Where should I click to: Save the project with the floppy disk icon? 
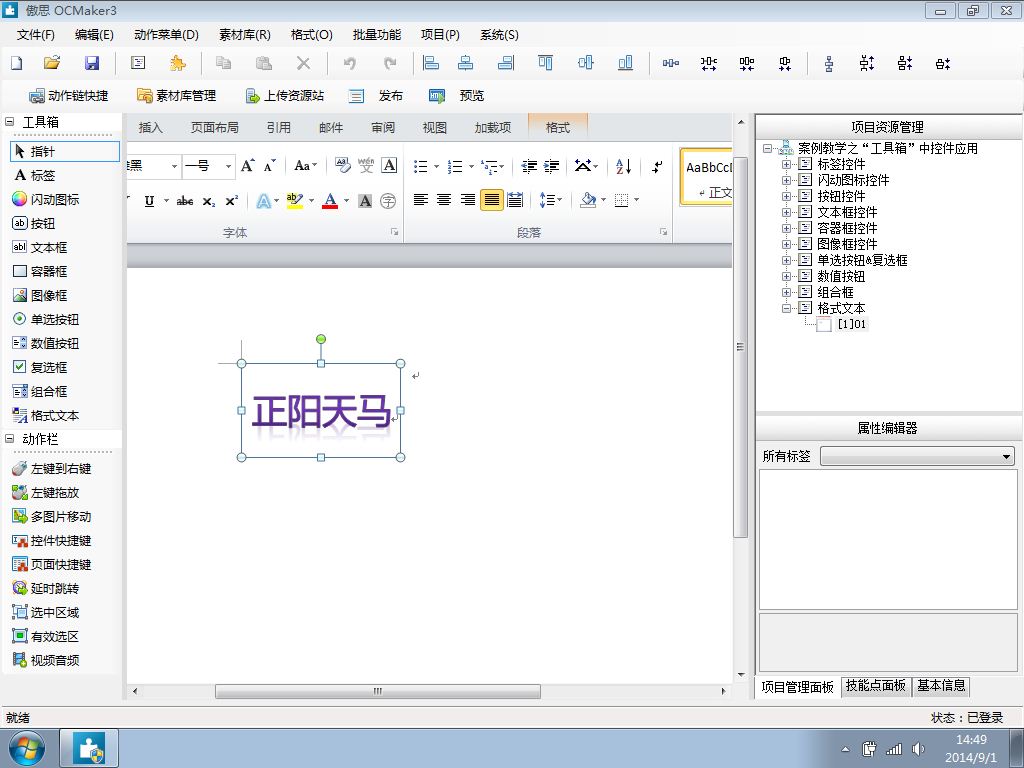pyautogui.click(x=92, y=63)
